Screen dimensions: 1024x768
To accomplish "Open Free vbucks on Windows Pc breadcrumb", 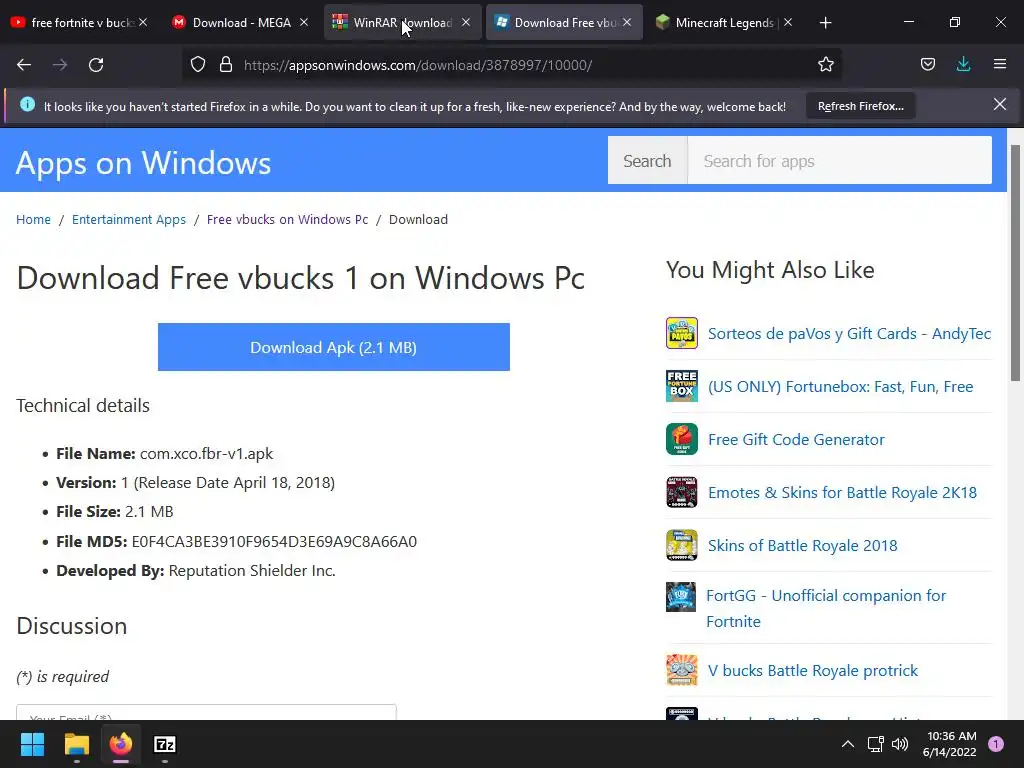I will [287, 219].
